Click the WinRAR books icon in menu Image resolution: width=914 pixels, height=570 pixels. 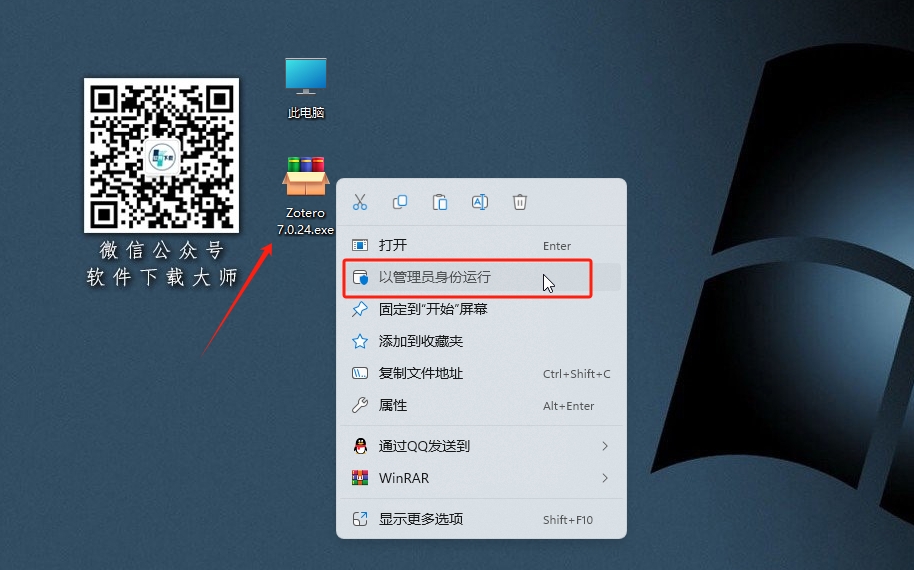point(360,478)
